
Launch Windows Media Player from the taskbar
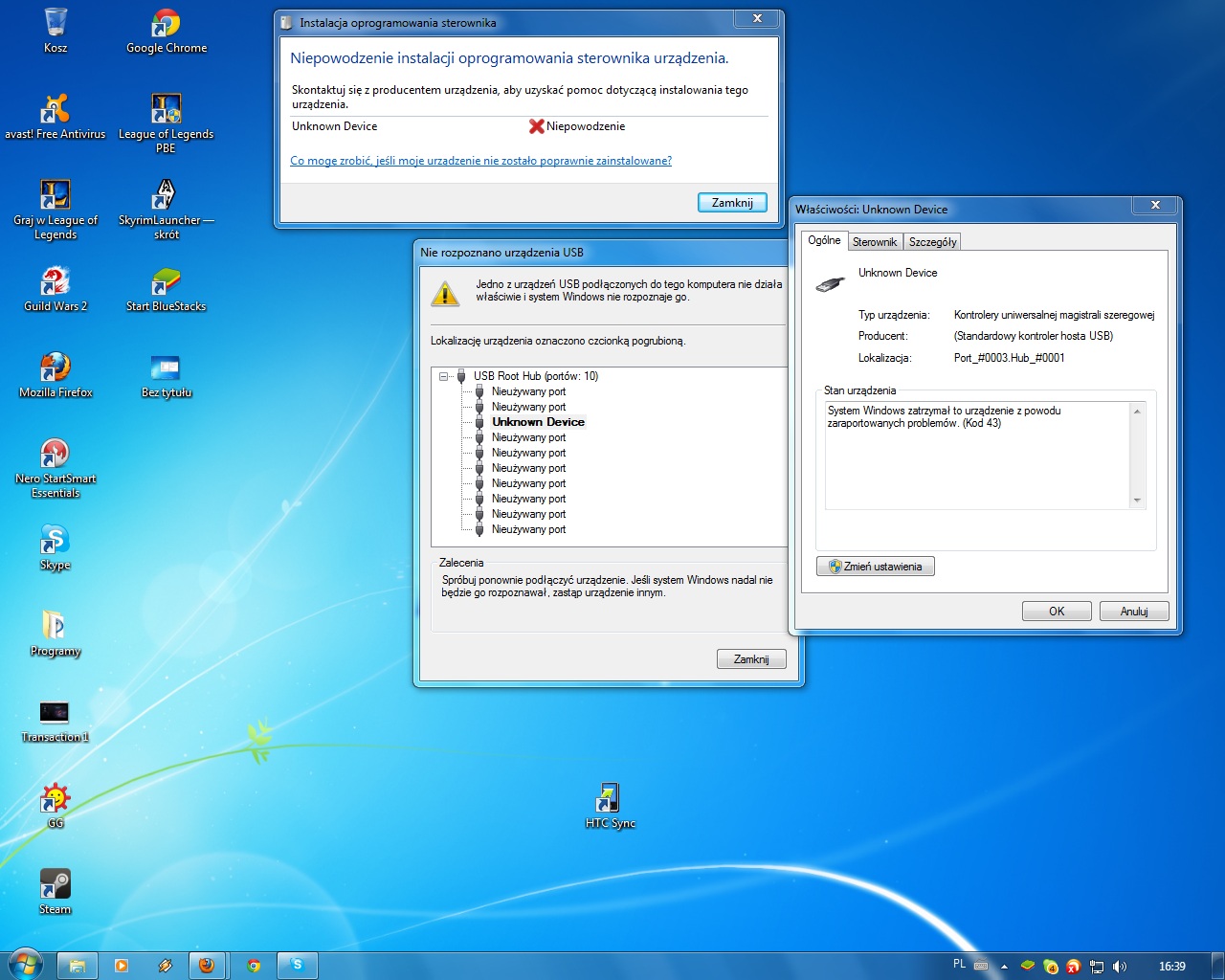coord(122,966)
